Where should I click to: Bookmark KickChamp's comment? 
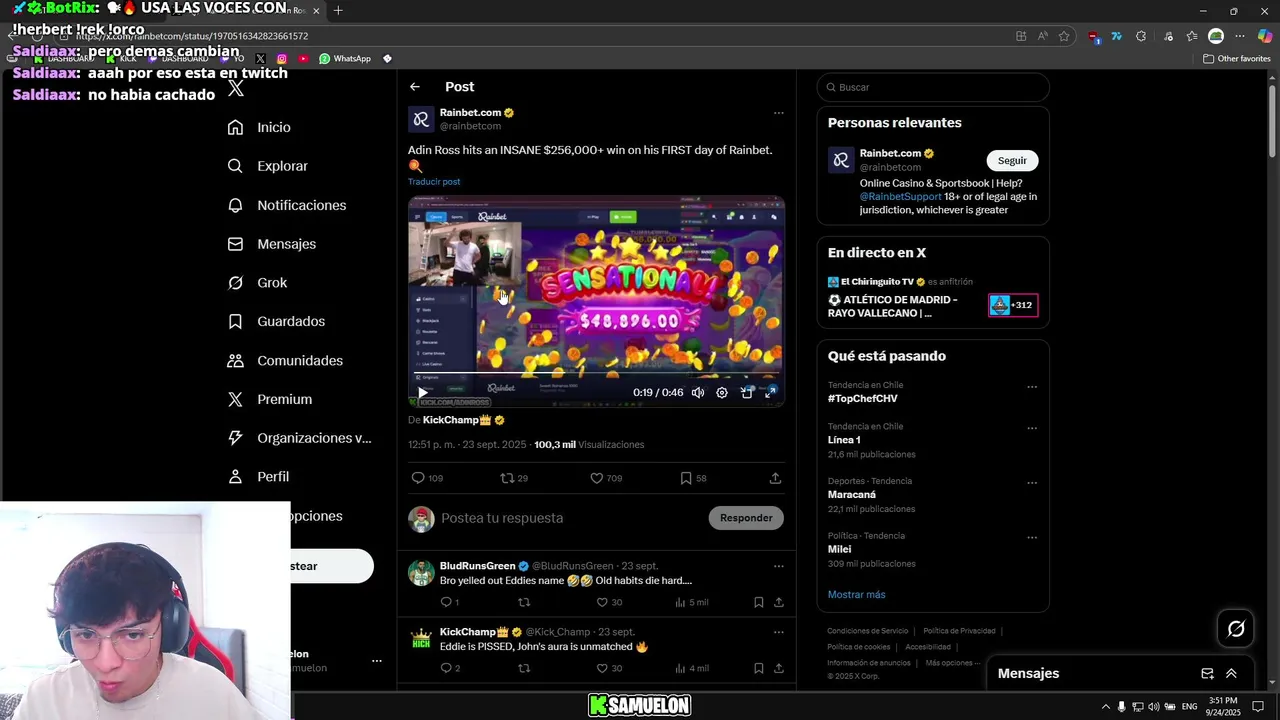click(759, 668)
